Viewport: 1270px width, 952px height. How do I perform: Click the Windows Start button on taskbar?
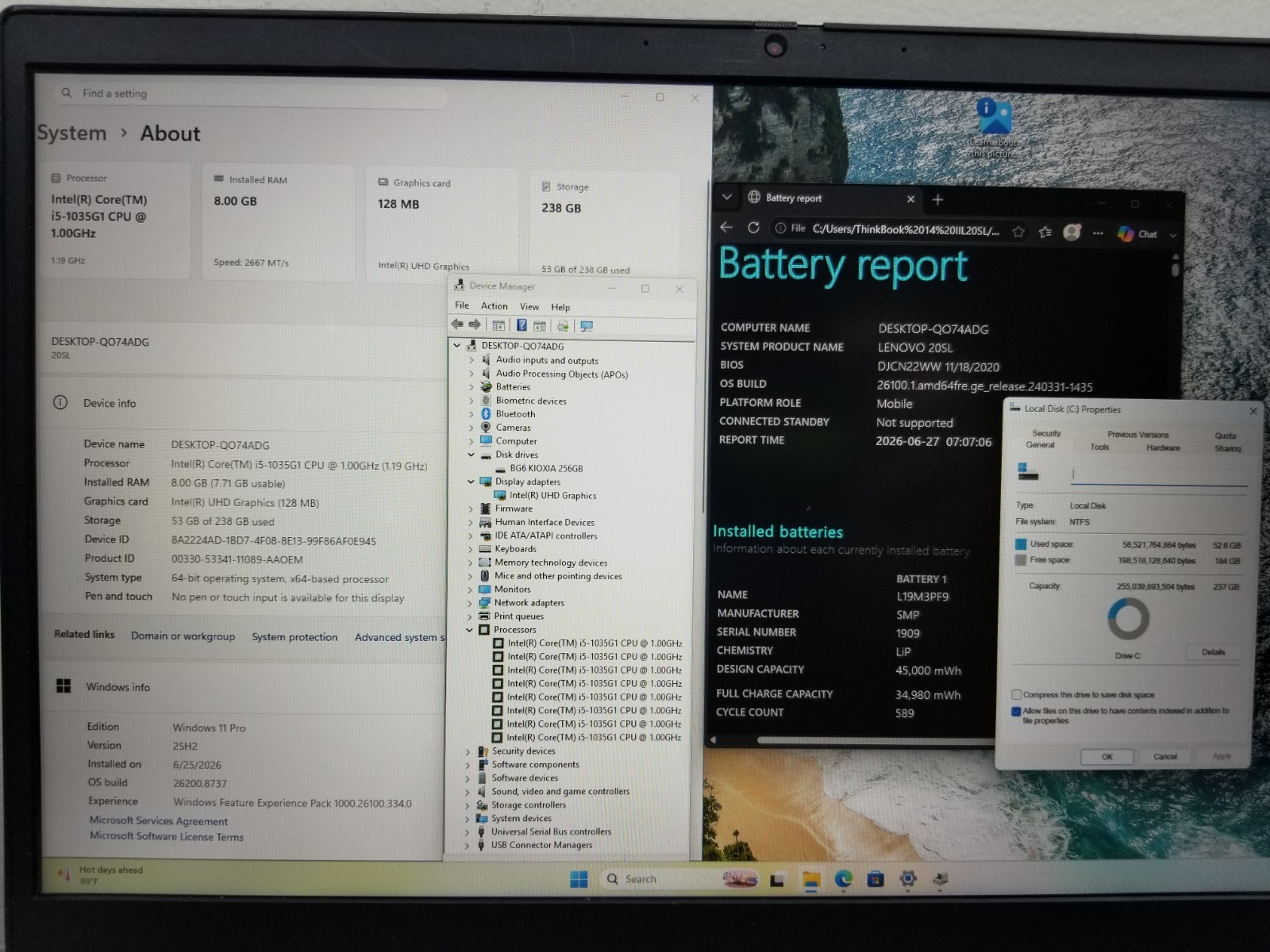tap(579, 879)
